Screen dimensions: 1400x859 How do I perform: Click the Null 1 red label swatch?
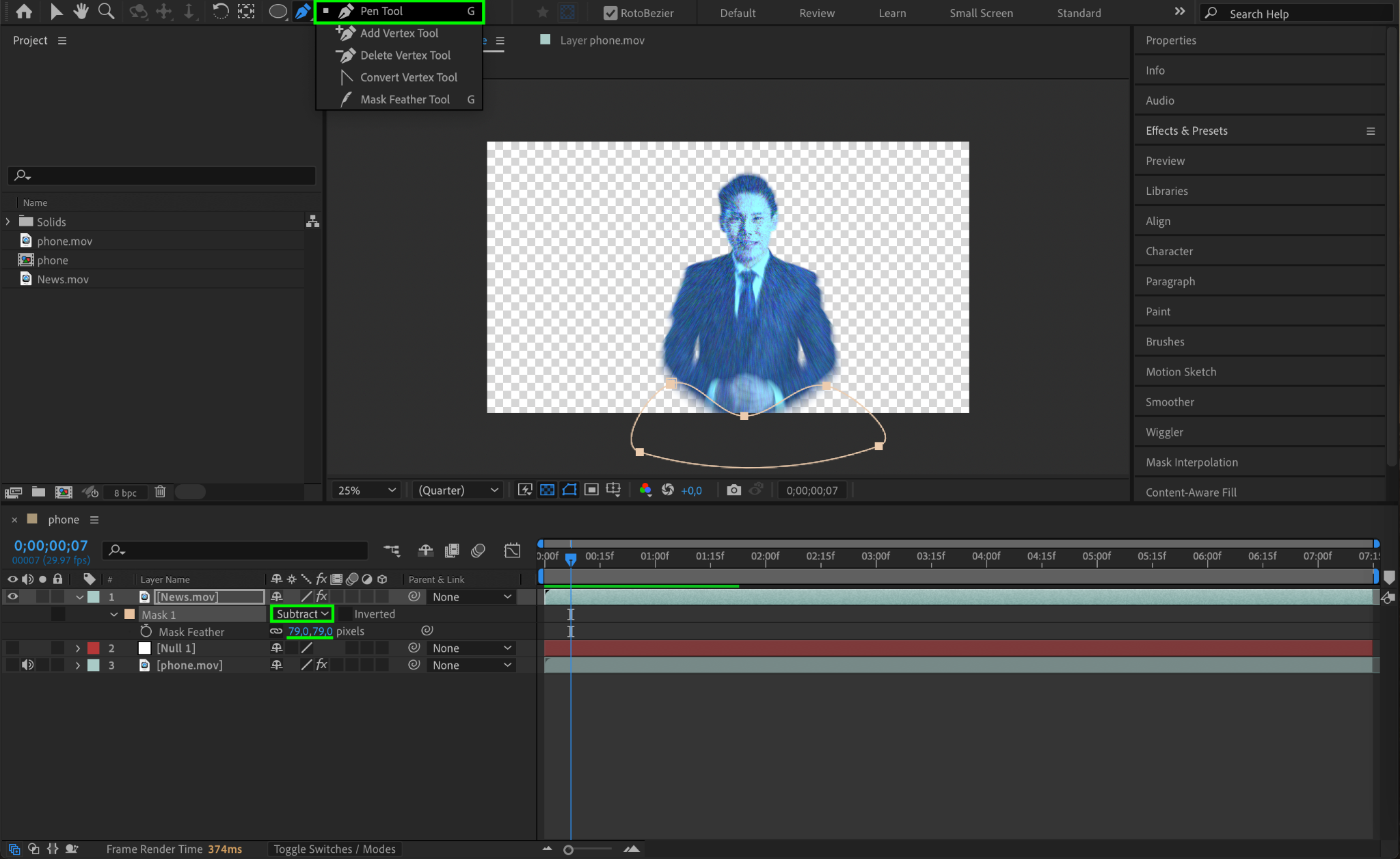[x=94, y=648]
